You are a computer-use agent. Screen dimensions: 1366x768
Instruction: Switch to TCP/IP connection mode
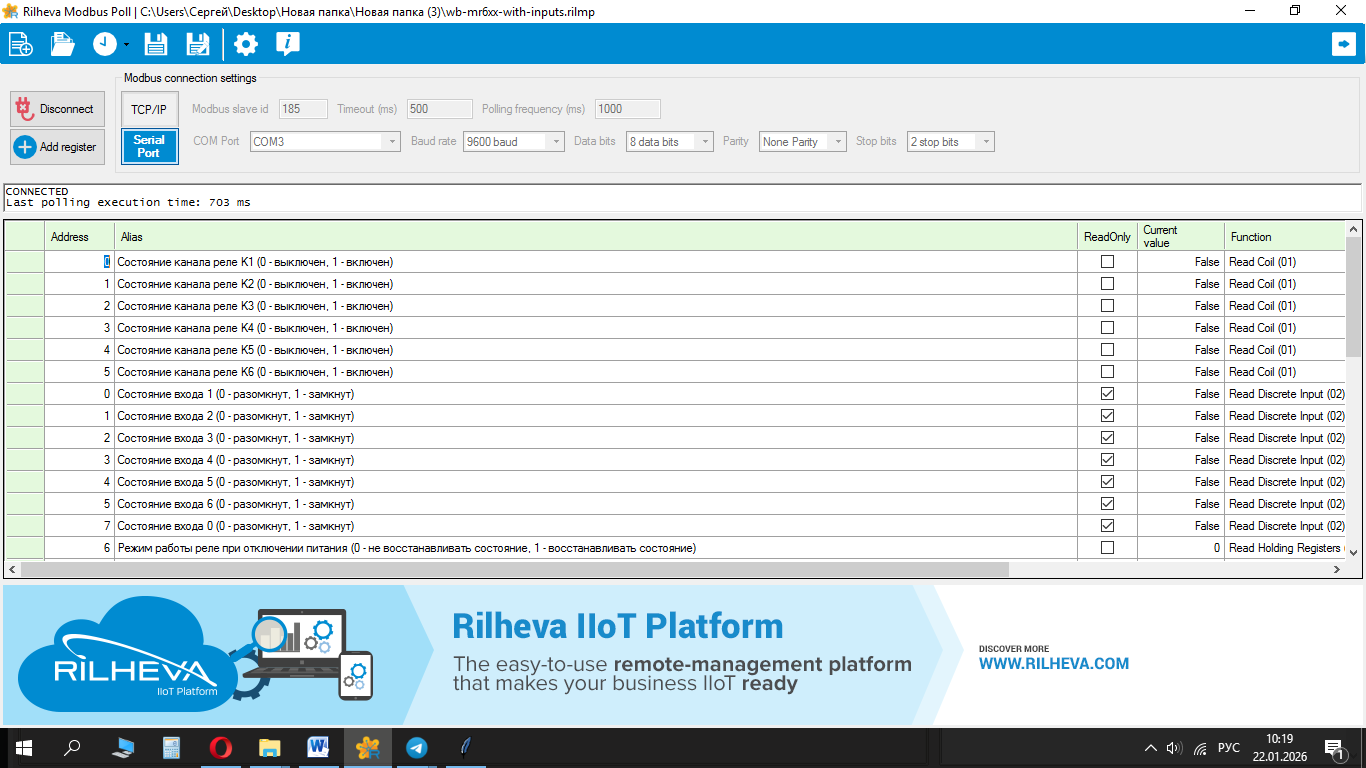tap(149, 109)
